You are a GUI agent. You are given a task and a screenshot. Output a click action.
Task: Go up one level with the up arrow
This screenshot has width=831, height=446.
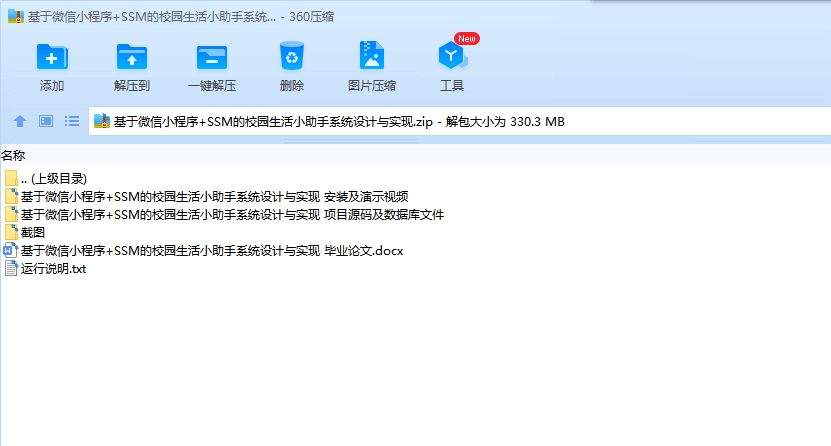coord(20,121)
